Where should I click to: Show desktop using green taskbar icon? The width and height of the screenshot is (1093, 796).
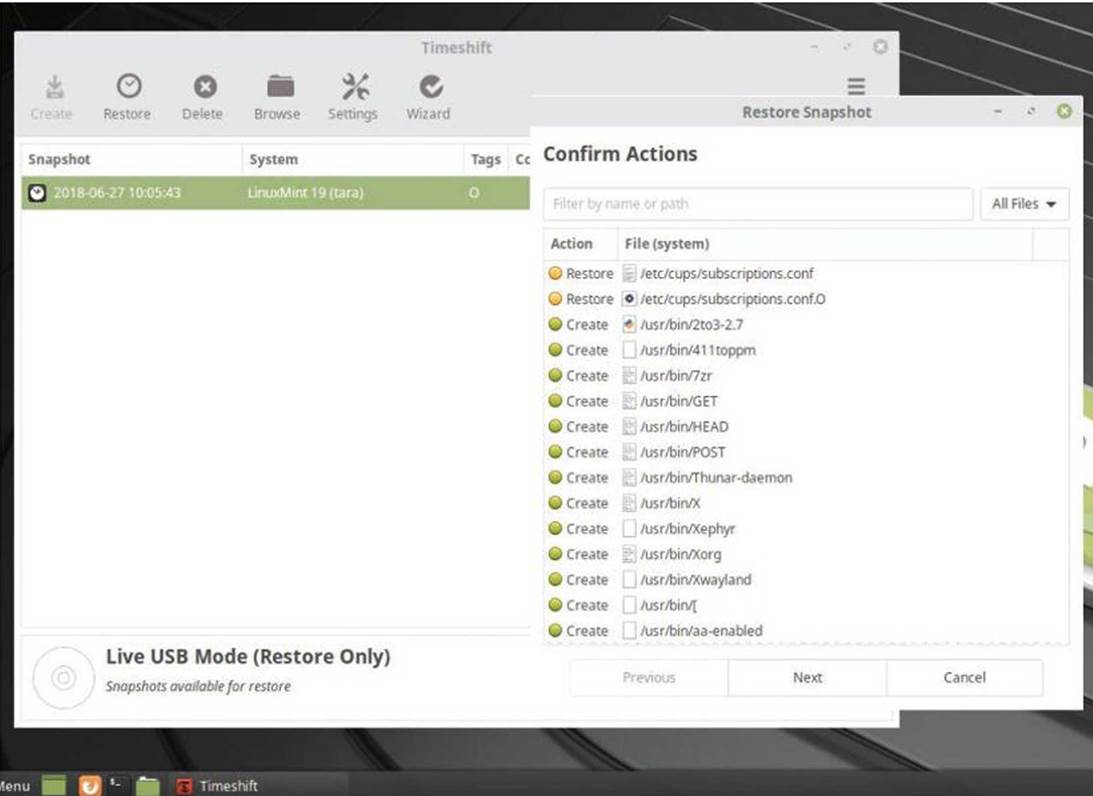coord(54,786)
